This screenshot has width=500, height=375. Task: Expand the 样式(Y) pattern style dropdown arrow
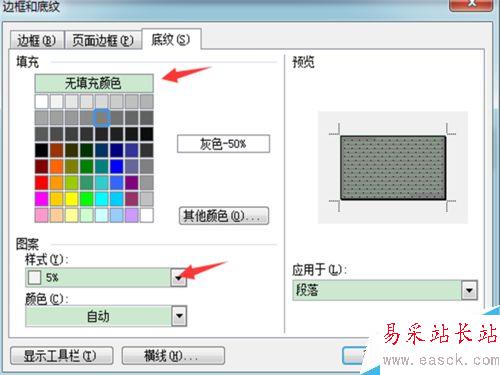tap(179, 278)
